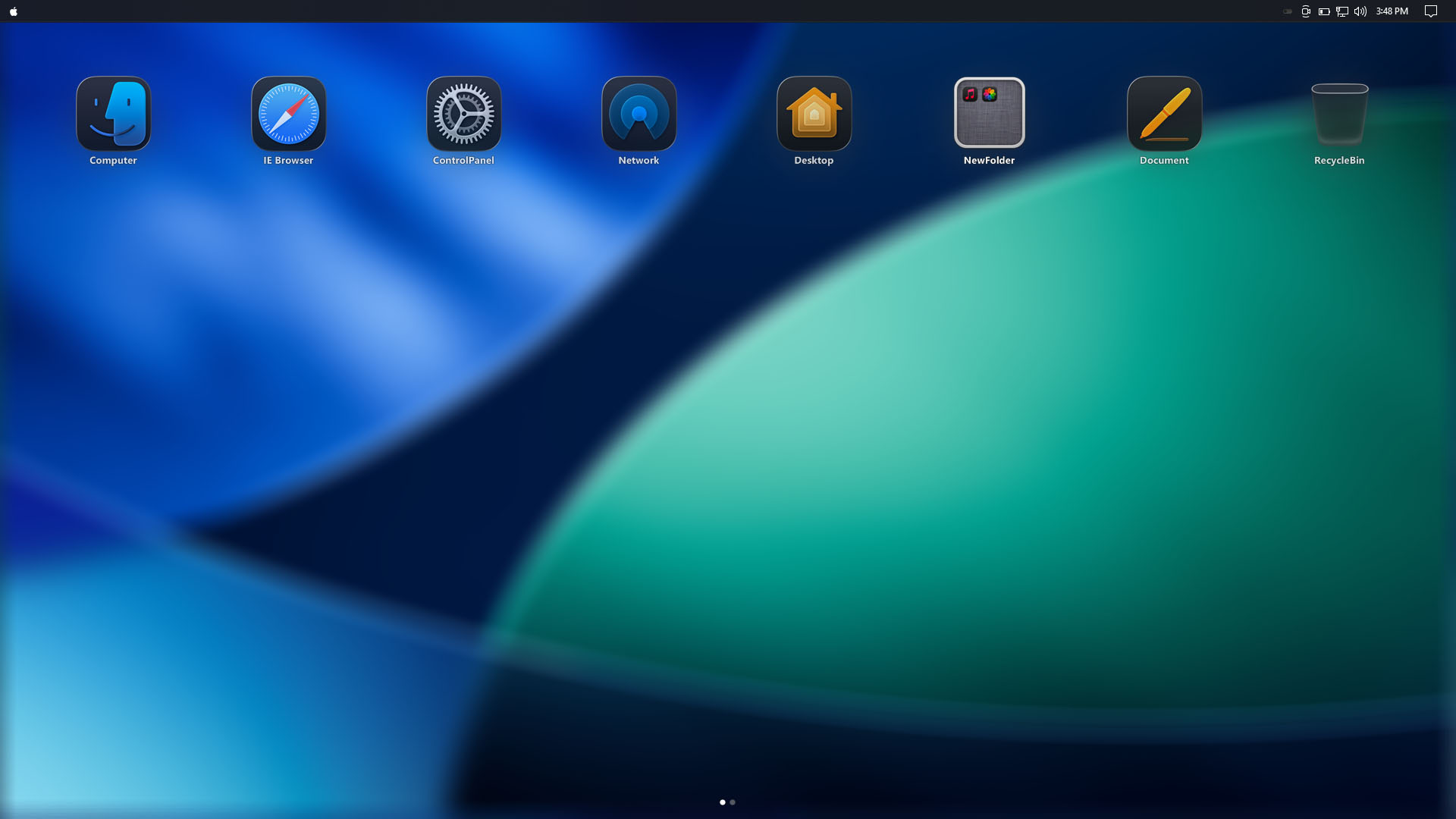Click the battery status icon

(x=1324, y=11)
